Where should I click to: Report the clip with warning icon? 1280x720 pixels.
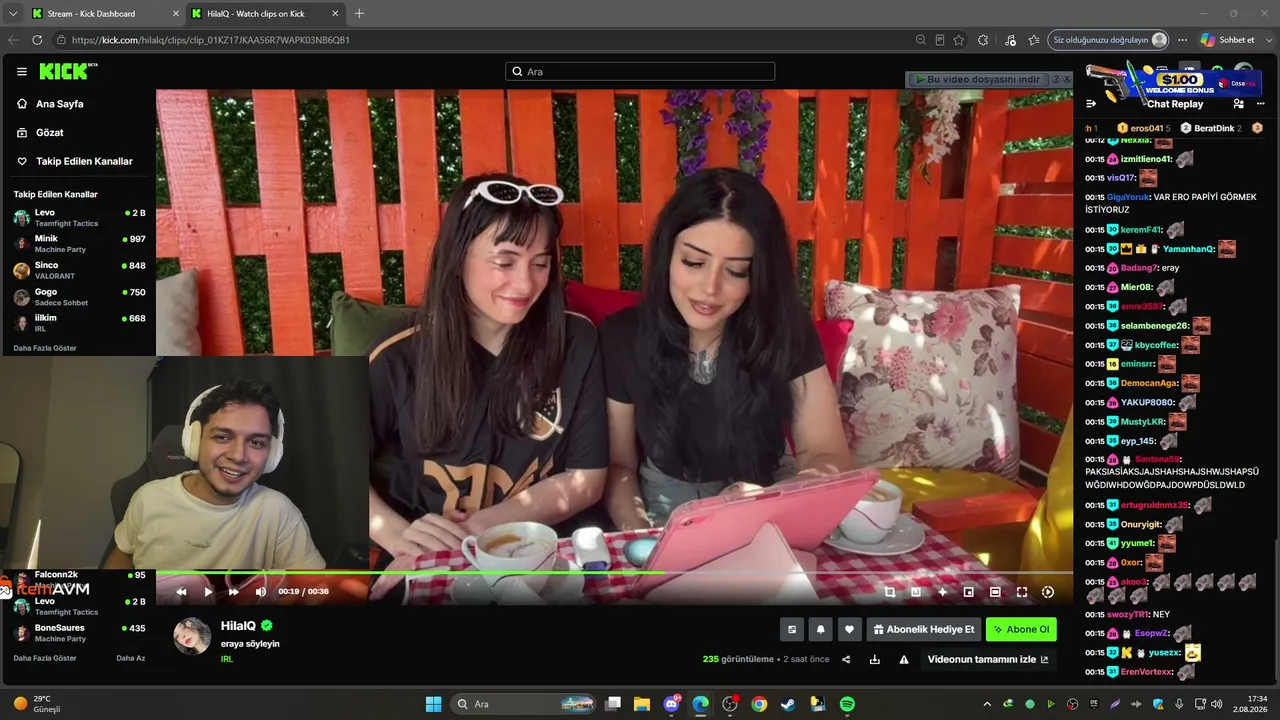904,660
